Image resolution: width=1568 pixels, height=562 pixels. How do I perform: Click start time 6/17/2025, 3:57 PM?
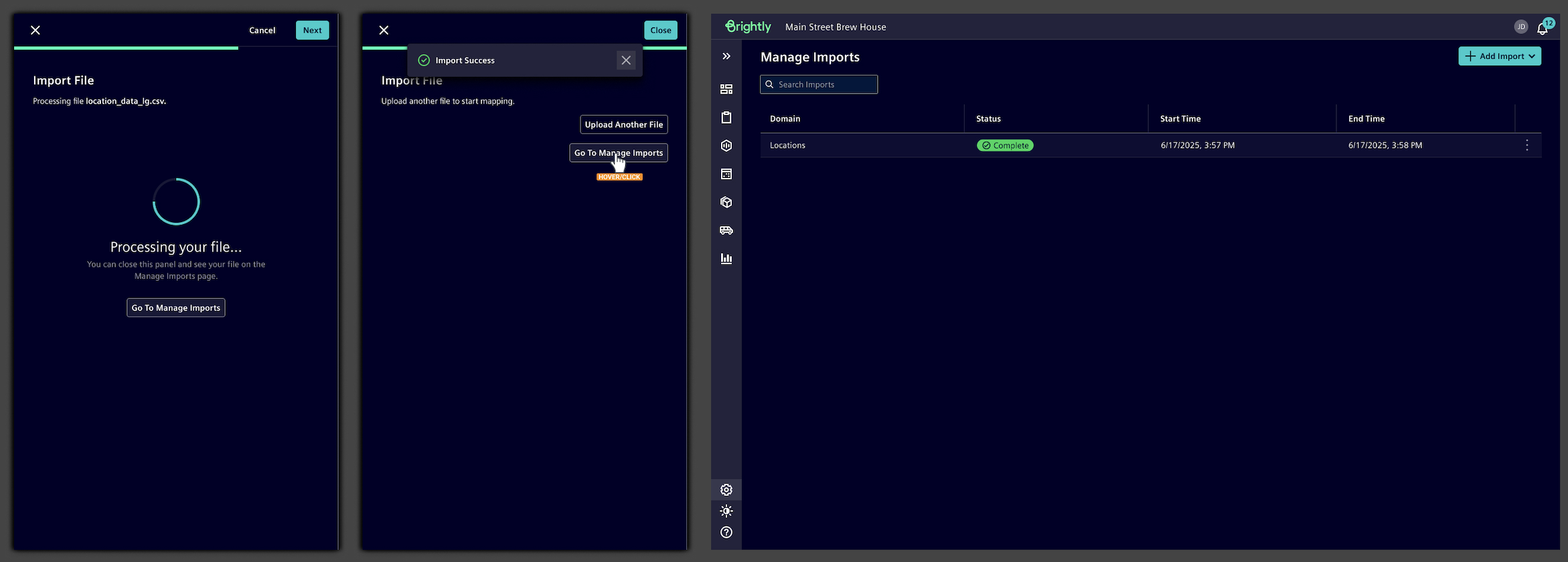click(x=1198, y=145)
